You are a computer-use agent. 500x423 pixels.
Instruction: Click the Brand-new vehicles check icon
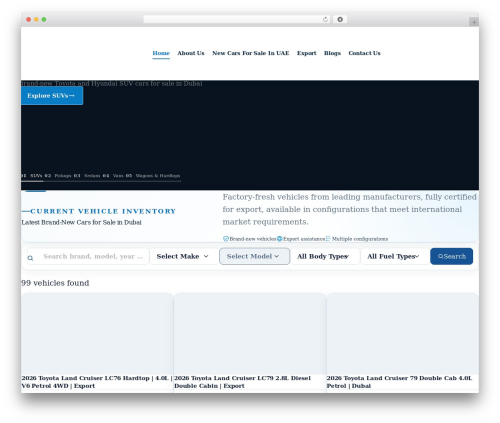(226, 239)
